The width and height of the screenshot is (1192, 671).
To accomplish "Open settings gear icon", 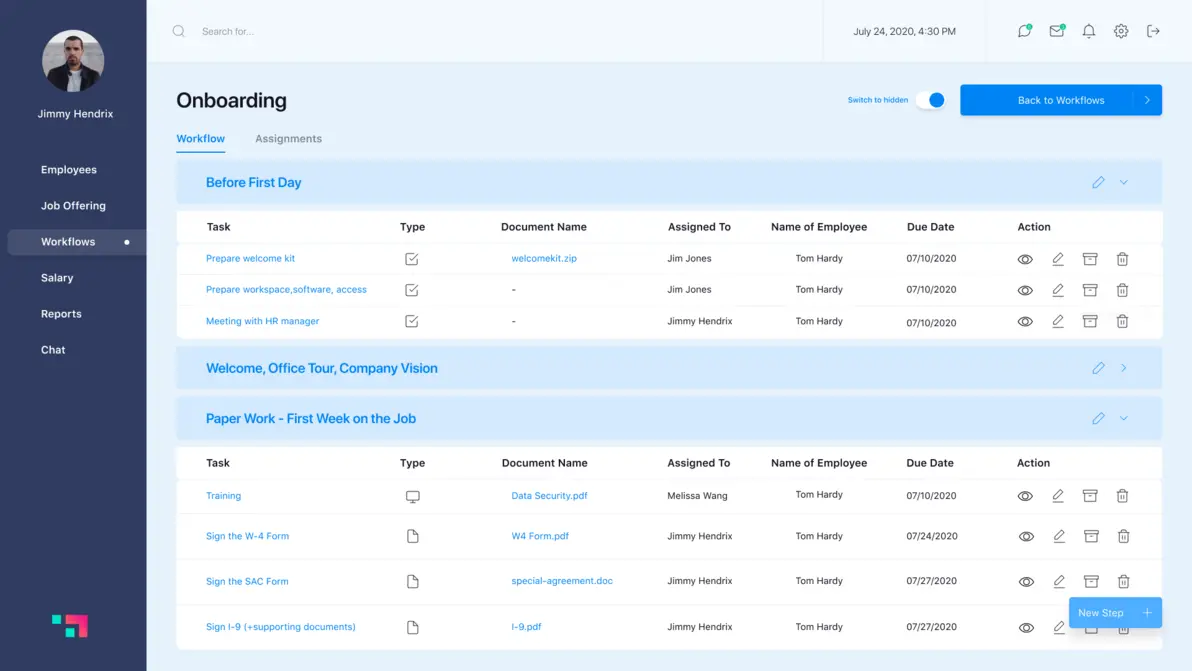I will (x=1121, y=31).
